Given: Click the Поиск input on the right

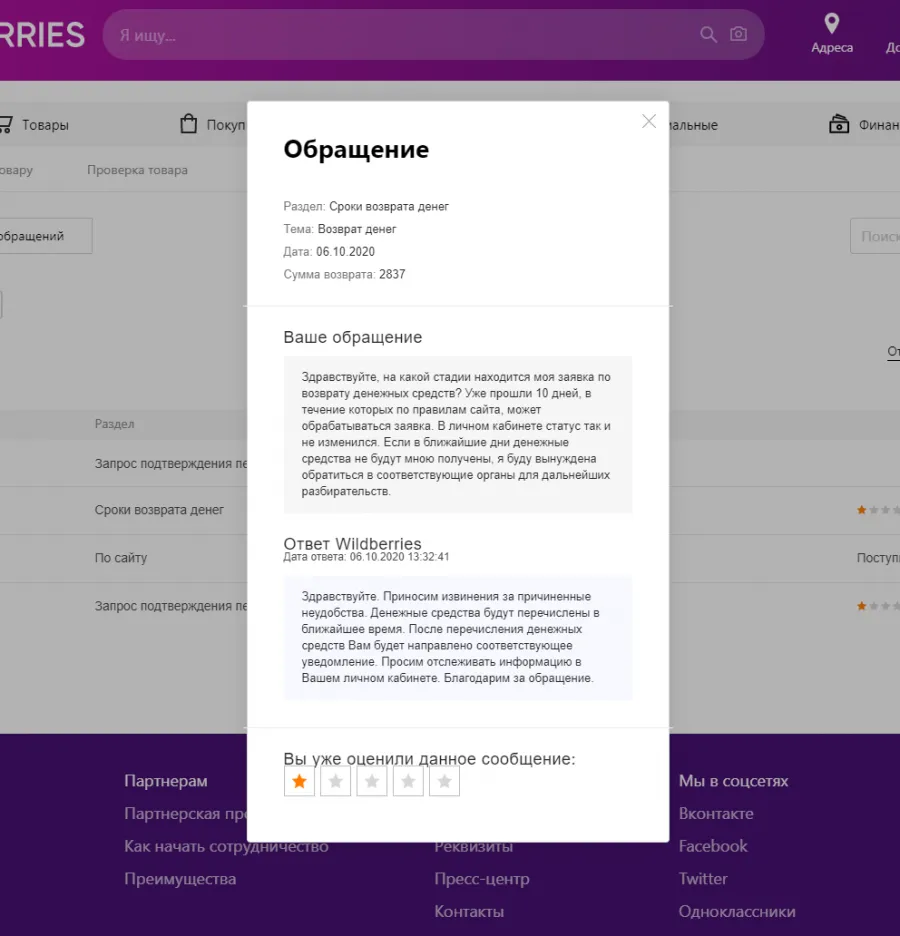Looking at the screenshot, I should 875,236.
